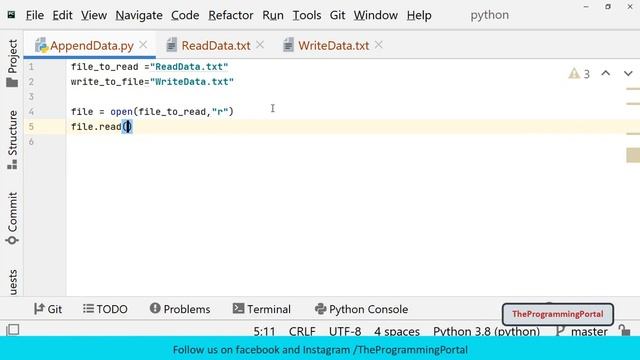
Task: Open the Run menu
Action: 273,15
